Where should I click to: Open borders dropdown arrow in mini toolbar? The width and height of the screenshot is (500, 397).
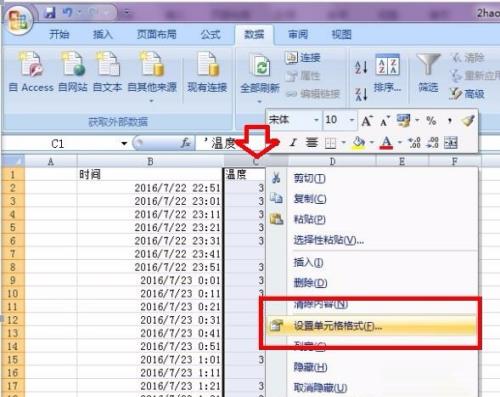click(343, 143)
